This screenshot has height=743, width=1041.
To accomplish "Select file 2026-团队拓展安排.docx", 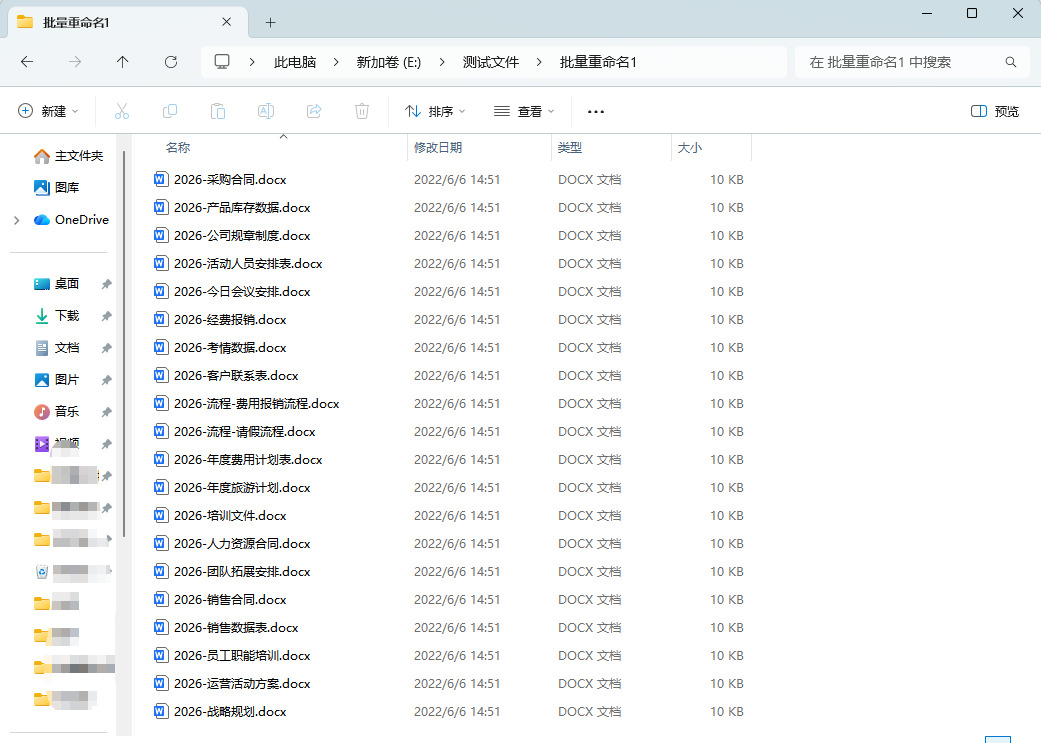I will 242,571.
